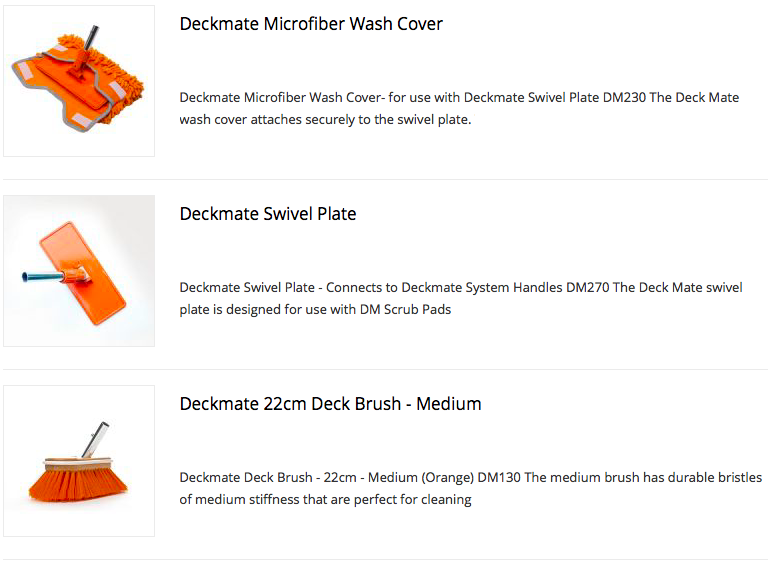Click "DM270" in the swivel plate description
Image resolution: width=779 pixels, height=571 pixels.
(x=587, y=287)
